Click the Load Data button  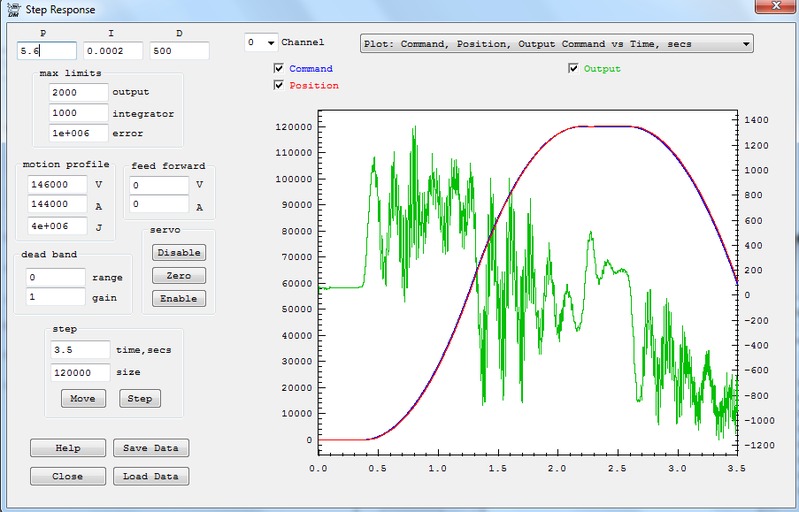click(150, 476)
